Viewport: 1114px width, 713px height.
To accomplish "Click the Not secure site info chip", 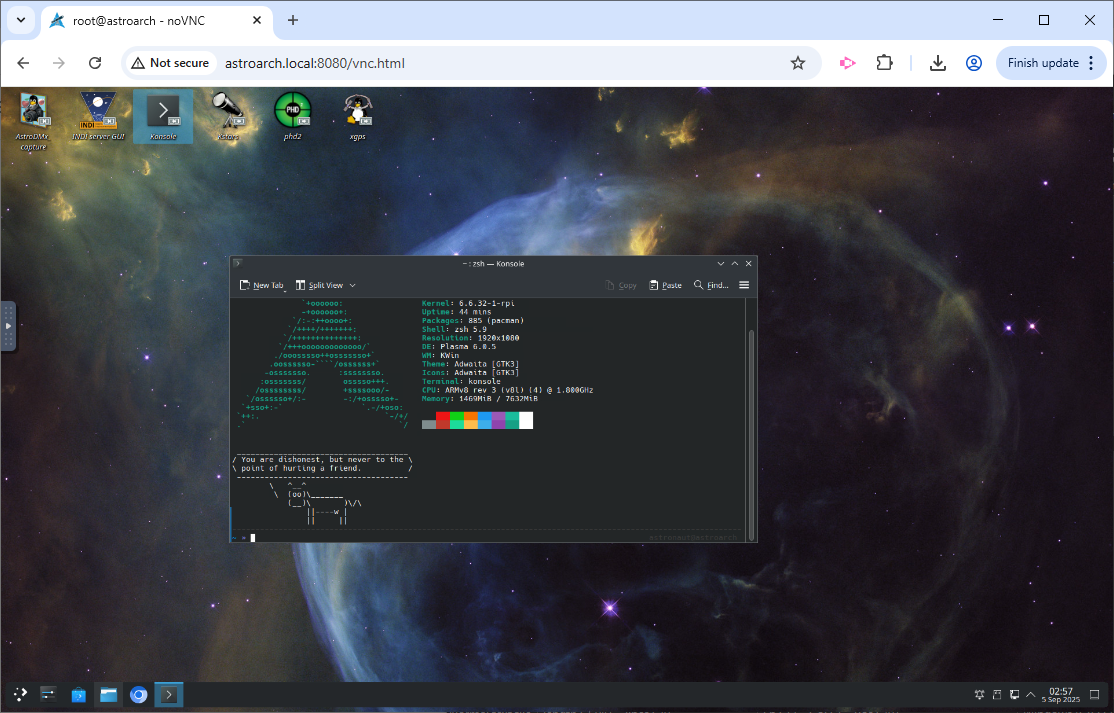I will pyautogui.click(x=171, y=63).
